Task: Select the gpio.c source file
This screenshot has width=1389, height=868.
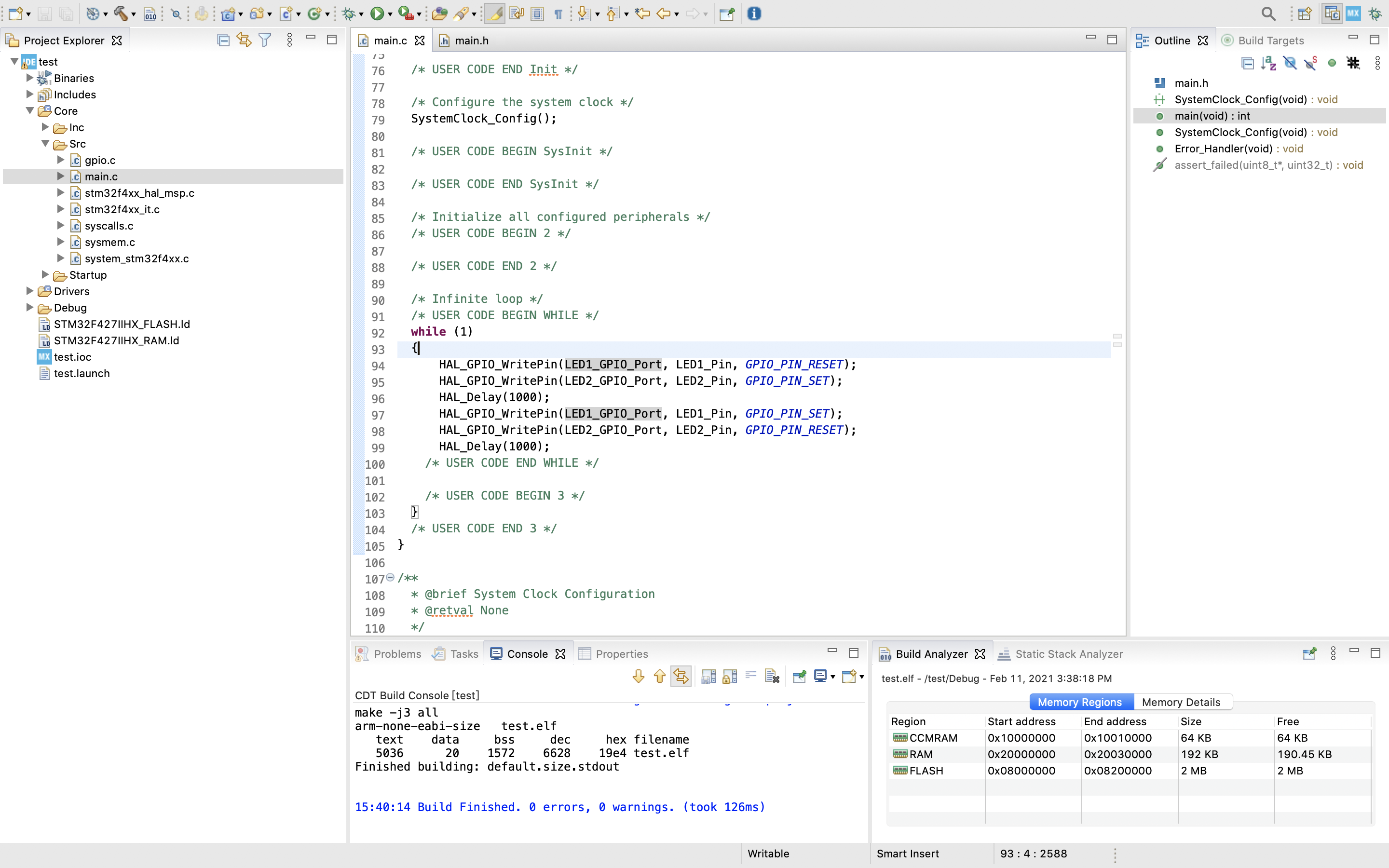Action: pyautogui.click(x=100, y=160)
